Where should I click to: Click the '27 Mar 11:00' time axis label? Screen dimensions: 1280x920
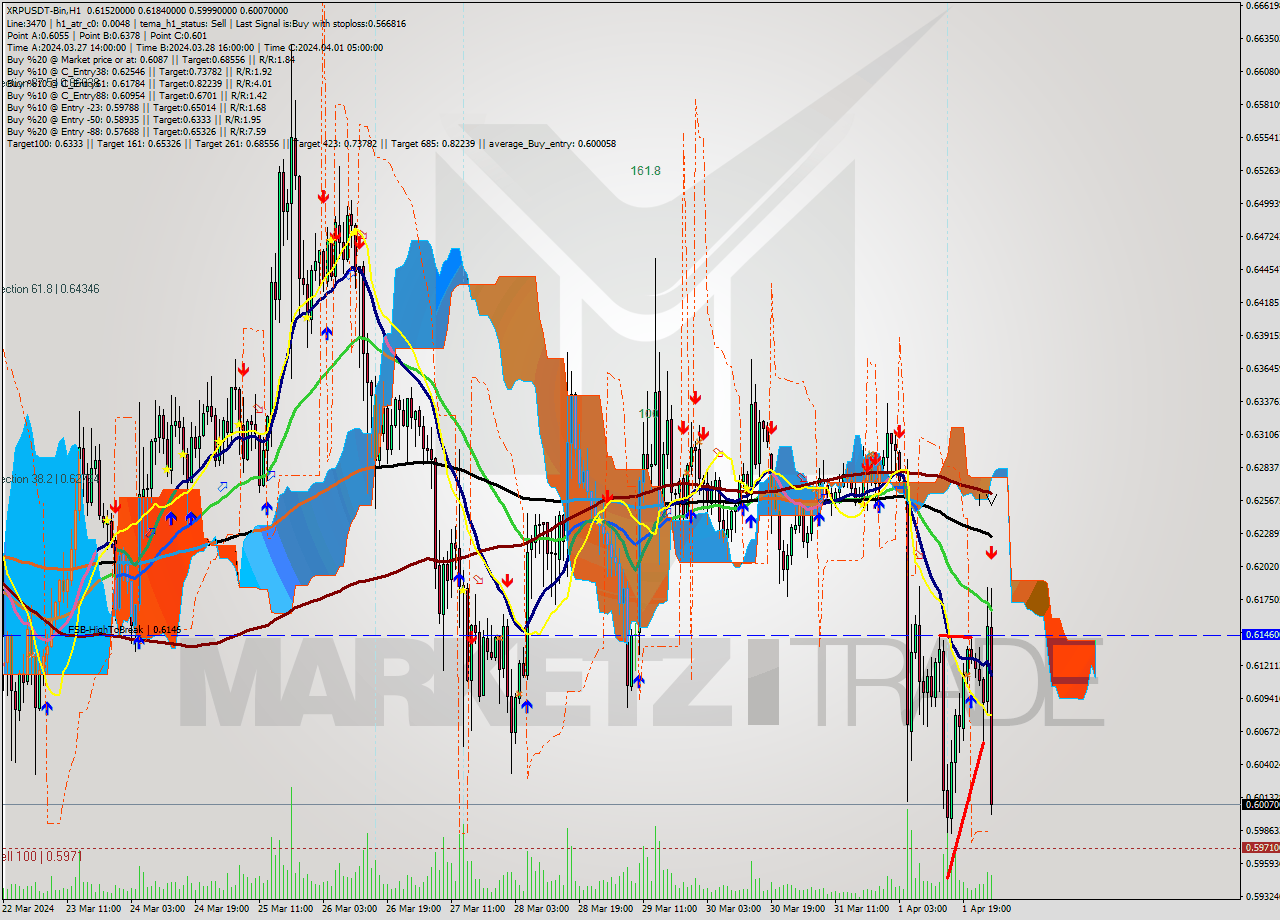478,909
